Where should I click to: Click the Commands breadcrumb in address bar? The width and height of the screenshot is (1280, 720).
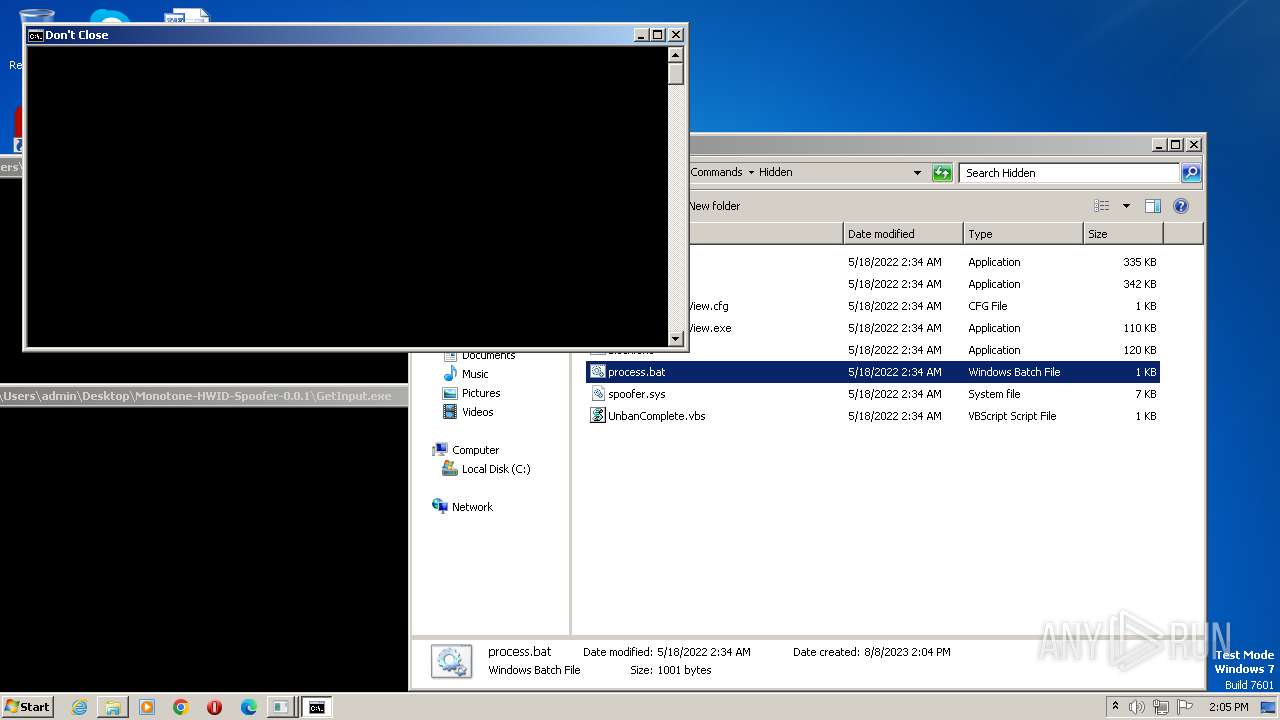pyautogui.click(x=716, y=172)
